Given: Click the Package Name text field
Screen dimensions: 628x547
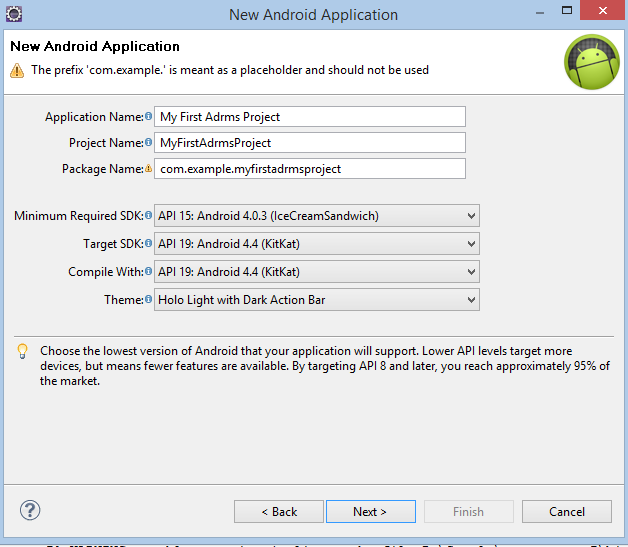Looking at the screenshot, I should (x=310, y=169).
